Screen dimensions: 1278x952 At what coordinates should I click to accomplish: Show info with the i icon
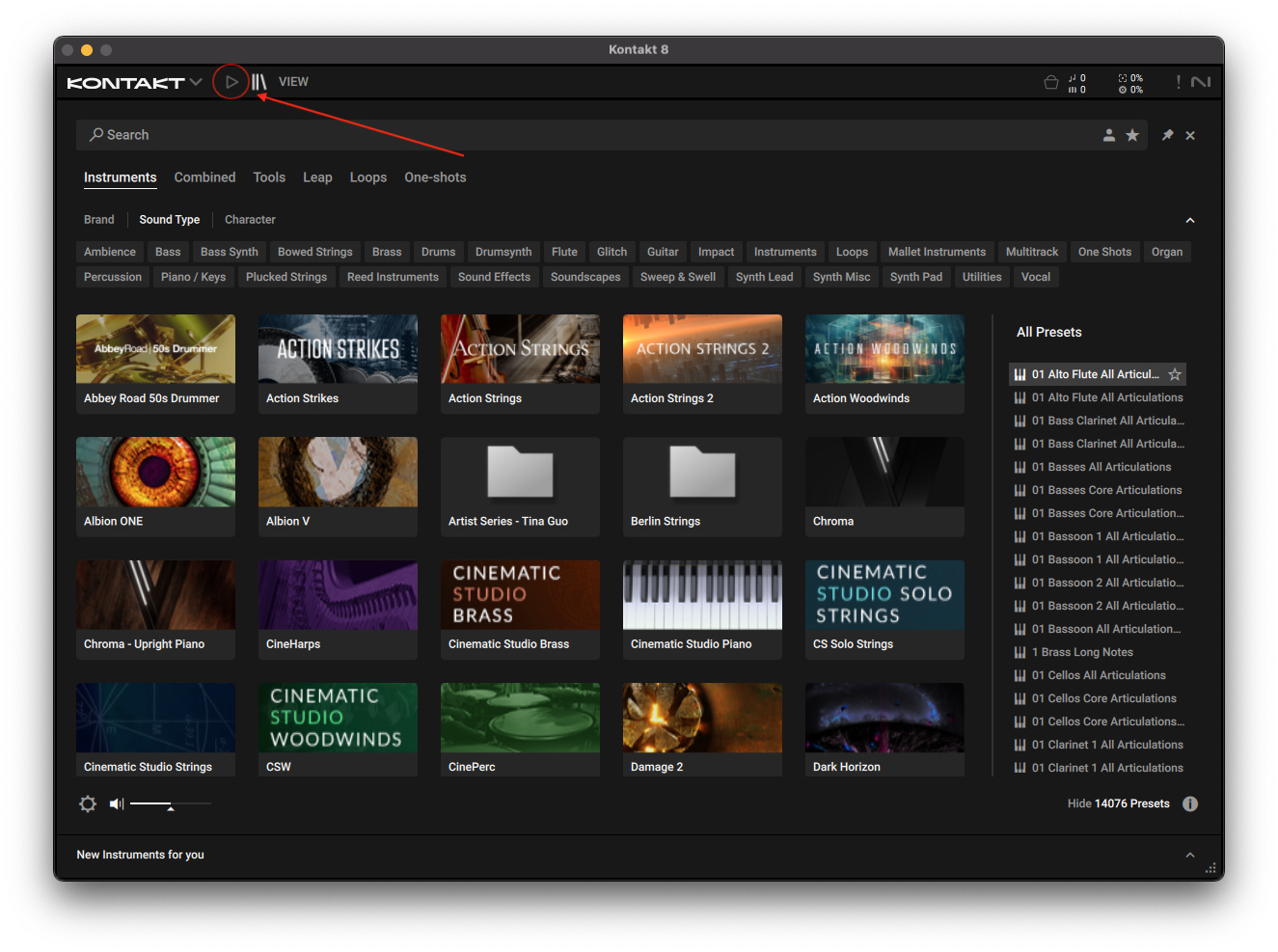click(x=1190, y=803)
